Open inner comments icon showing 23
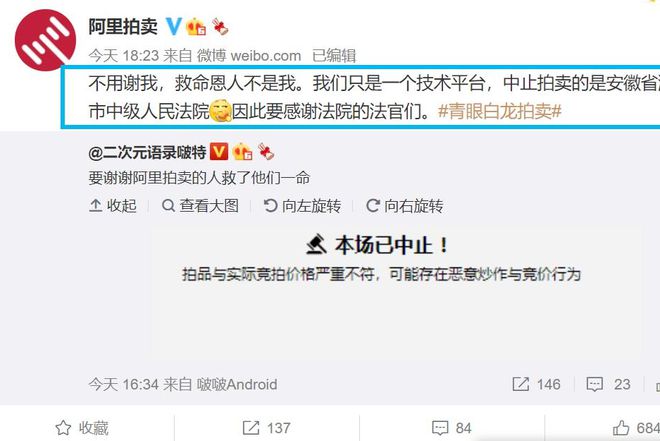This screenshot has width=660, height=441. pyautogui.click(x=594, y=384)
